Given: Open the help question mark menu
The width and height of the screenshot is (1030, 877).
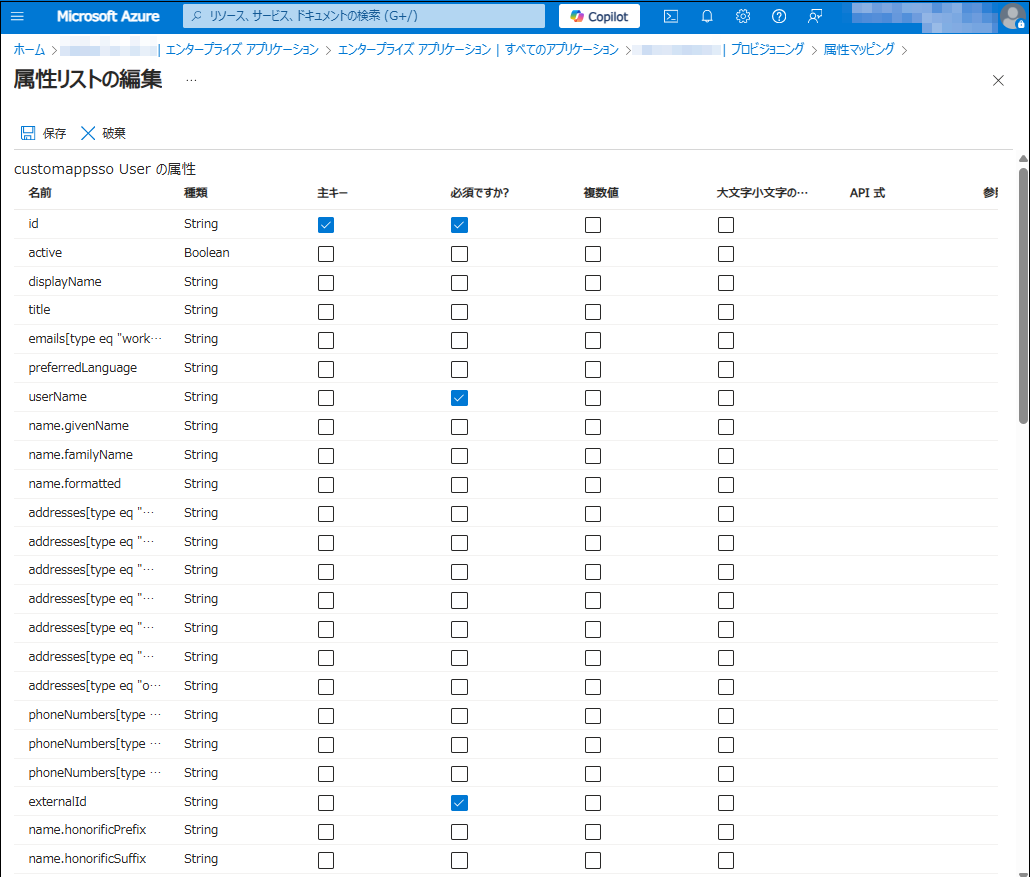Looking at the screenshot, I should [x=778, y=16].
